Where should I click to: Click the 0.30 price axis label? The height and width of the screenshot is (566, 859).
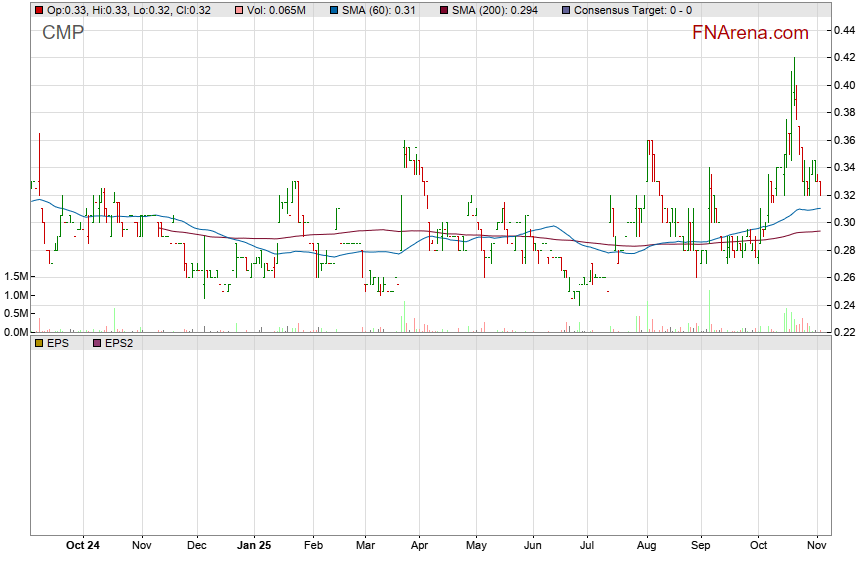tap(843, 222)
